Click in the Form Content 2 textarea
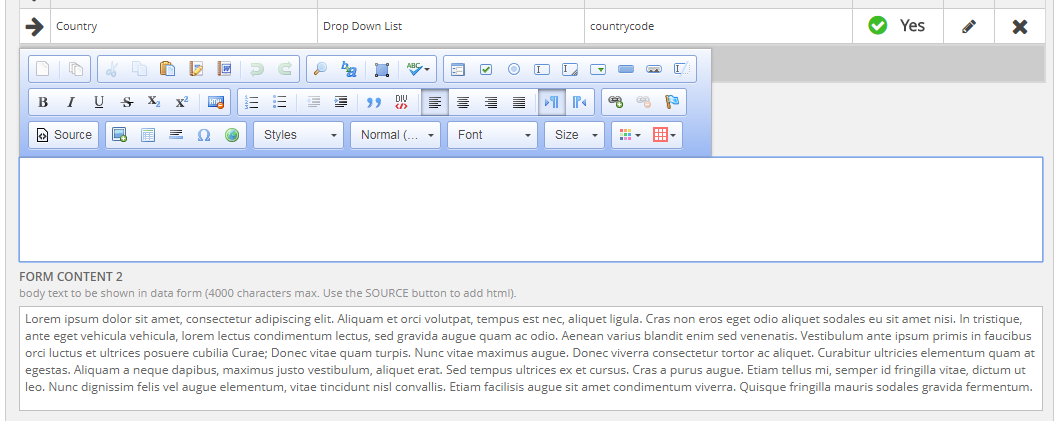Screen dimensions: 1055x421 [531, 358]
